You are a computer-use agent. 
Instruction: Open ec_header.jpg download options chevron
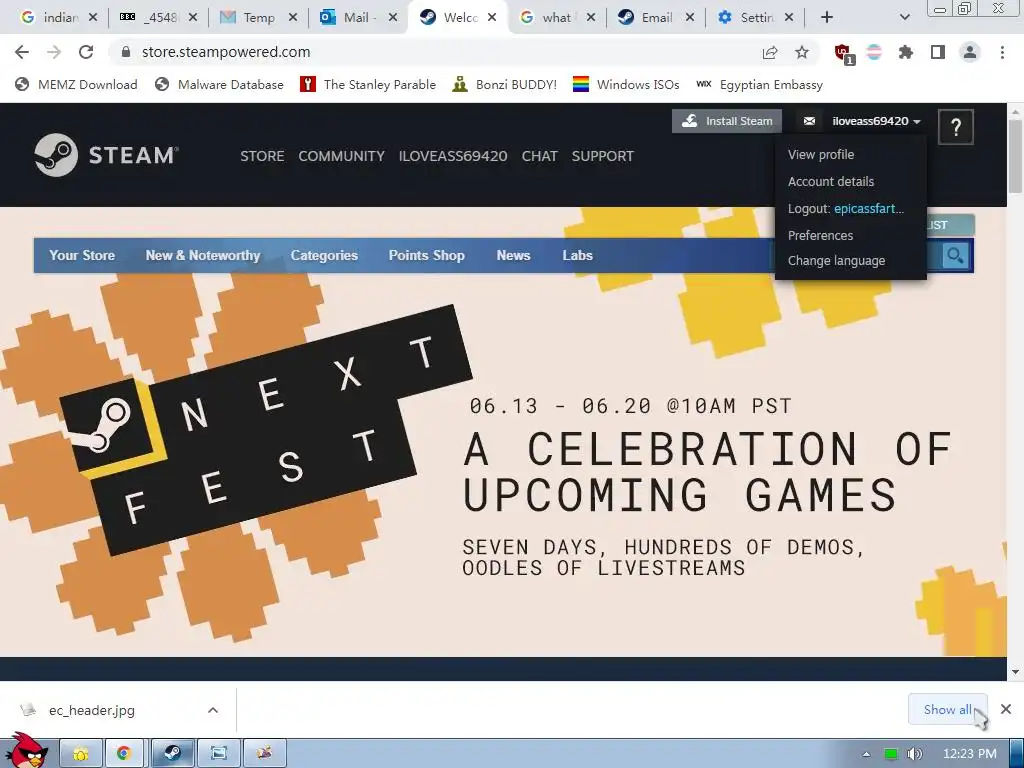[x=213, y=710]
